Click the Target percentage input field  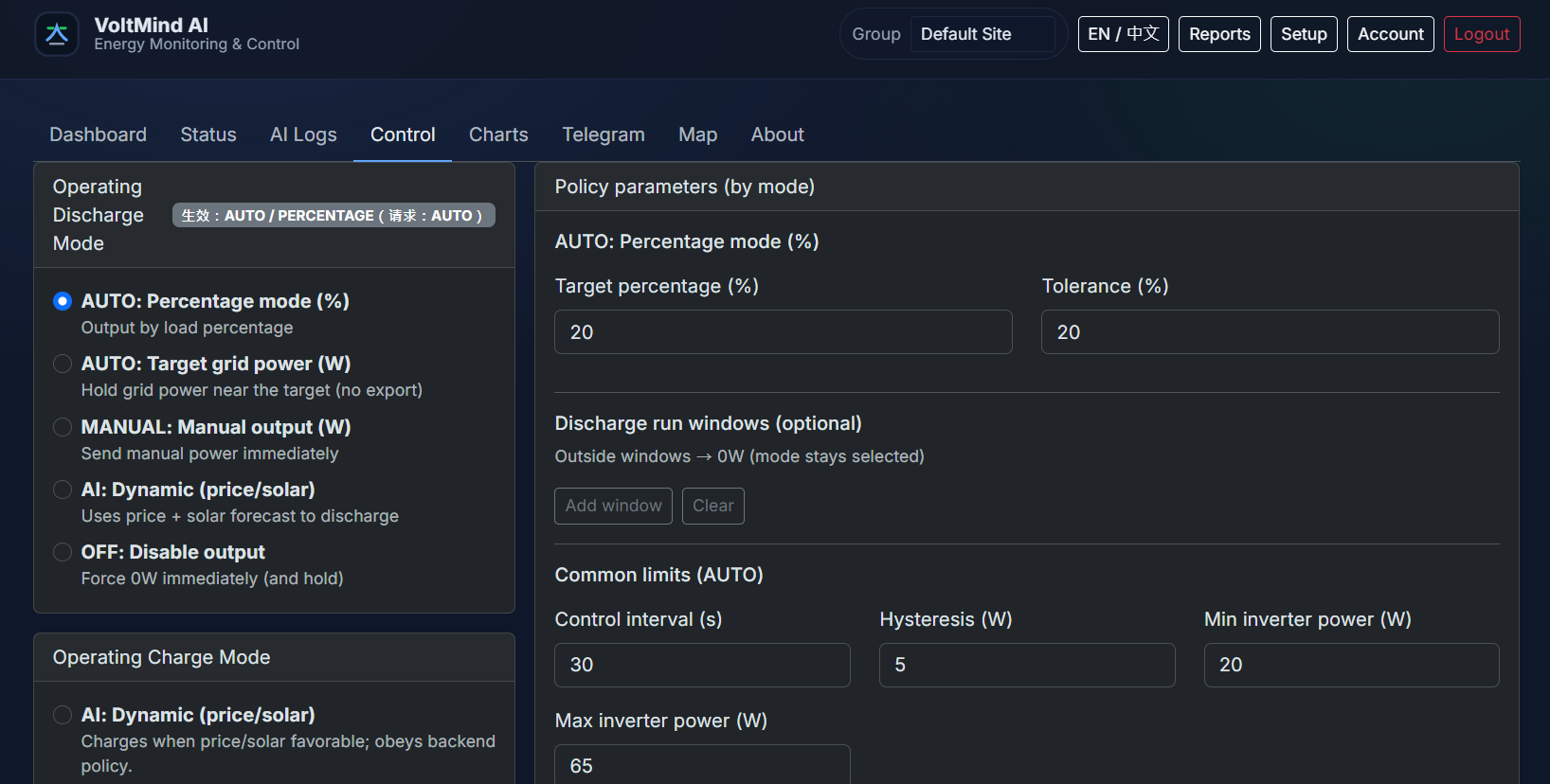pyautogui.click(x=783, y=332)
